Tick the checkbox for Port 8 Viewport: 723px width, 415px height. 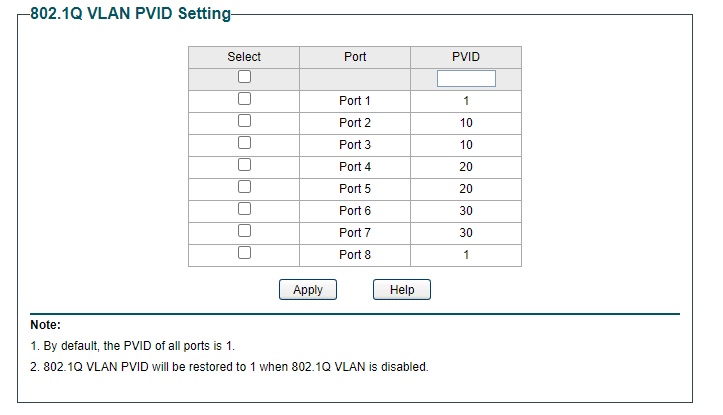(244, 253)
